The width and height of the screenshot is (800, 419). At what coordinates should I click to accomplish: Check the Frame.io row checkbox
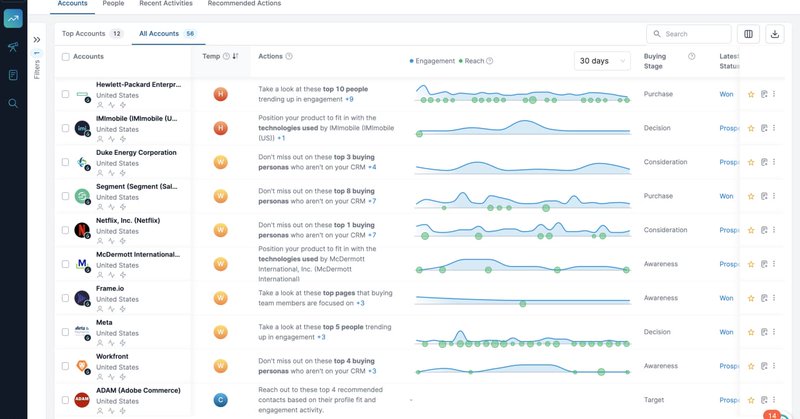tap(65, 298)
